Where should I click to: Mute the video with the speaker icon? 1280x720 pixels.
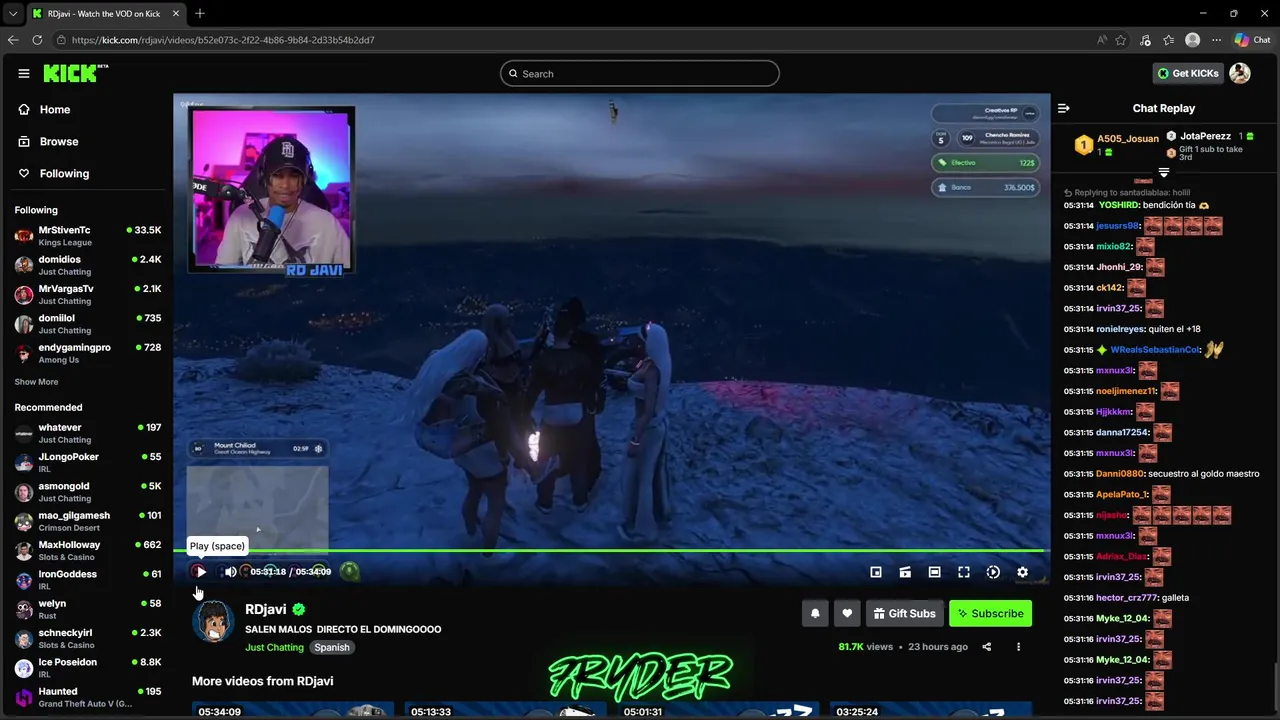(230, 572)
